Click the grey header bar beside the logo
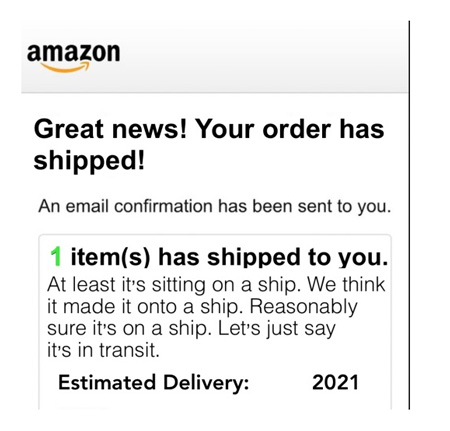 tap(263, 57)
